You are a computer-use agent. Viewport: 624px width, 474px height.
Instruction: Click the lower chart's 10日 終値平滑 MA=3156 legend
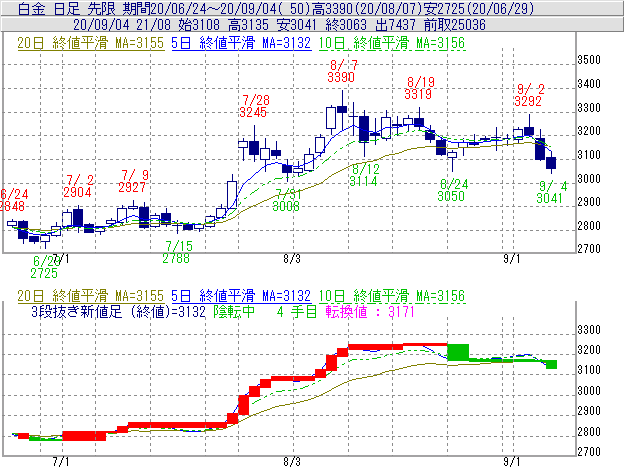pyautogui.click(x=392, y=296)
